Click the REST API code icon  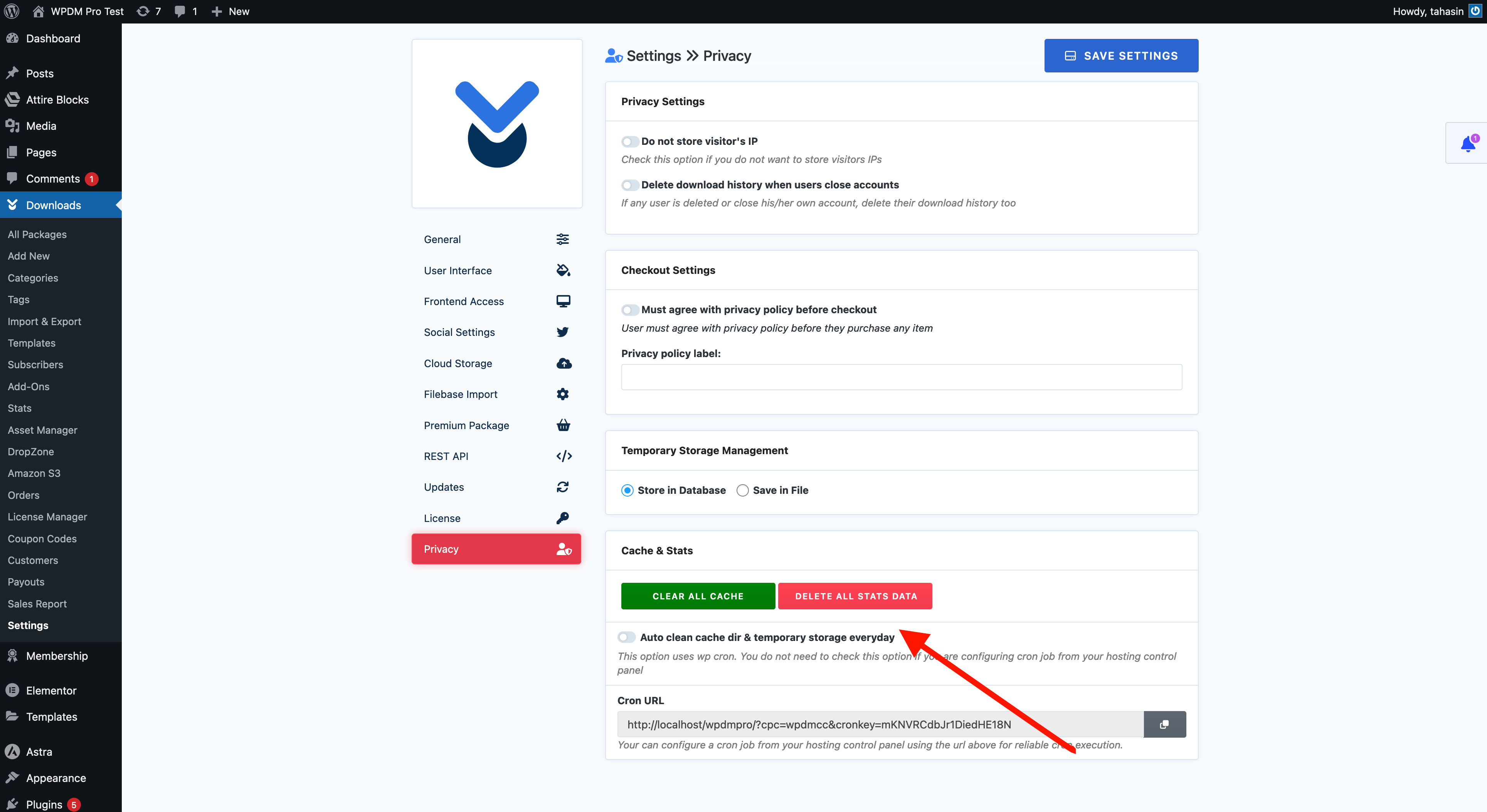(564, 456)
